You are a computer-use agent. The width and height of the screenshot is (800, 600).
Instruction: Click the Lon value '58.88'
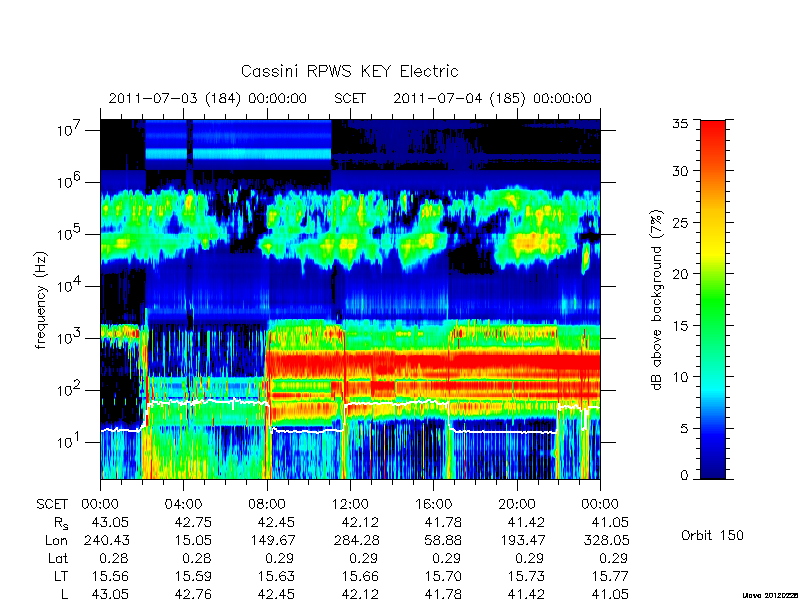(443, 540)
